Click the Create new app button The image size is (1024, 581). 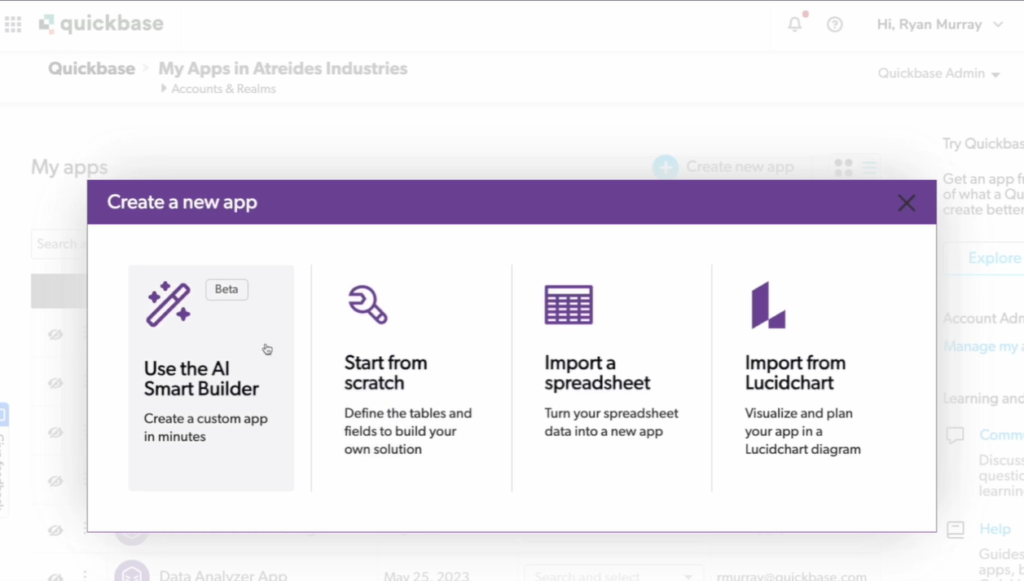tap(724, 167)
